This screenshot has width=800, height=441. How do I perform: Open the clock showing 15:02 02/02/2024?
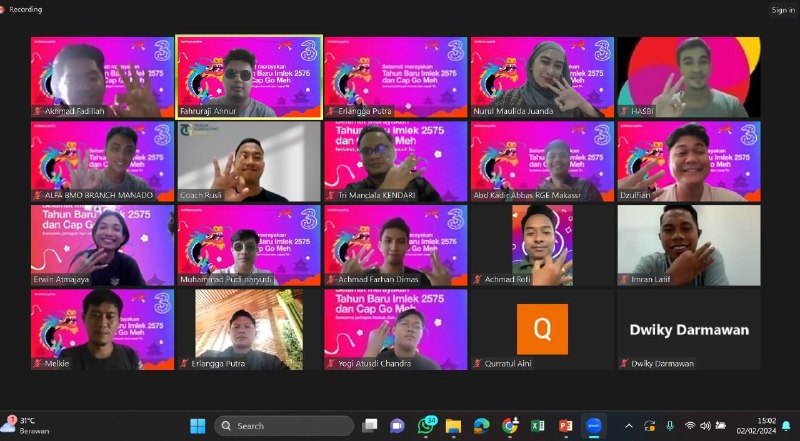756,426
